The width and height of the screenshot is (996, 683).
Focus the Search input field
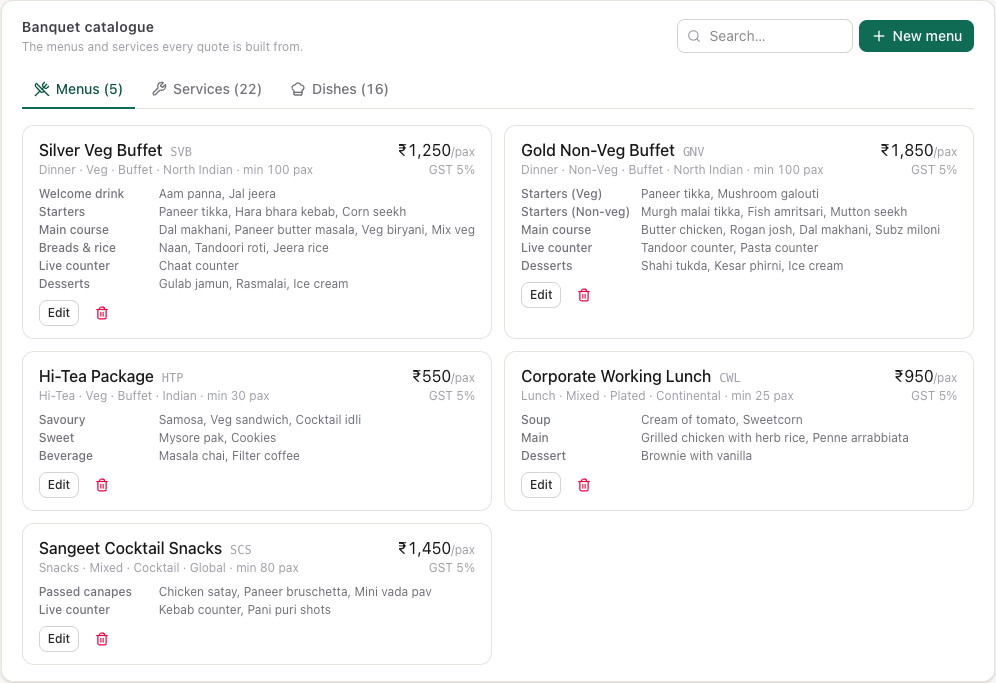pos(765,36)
